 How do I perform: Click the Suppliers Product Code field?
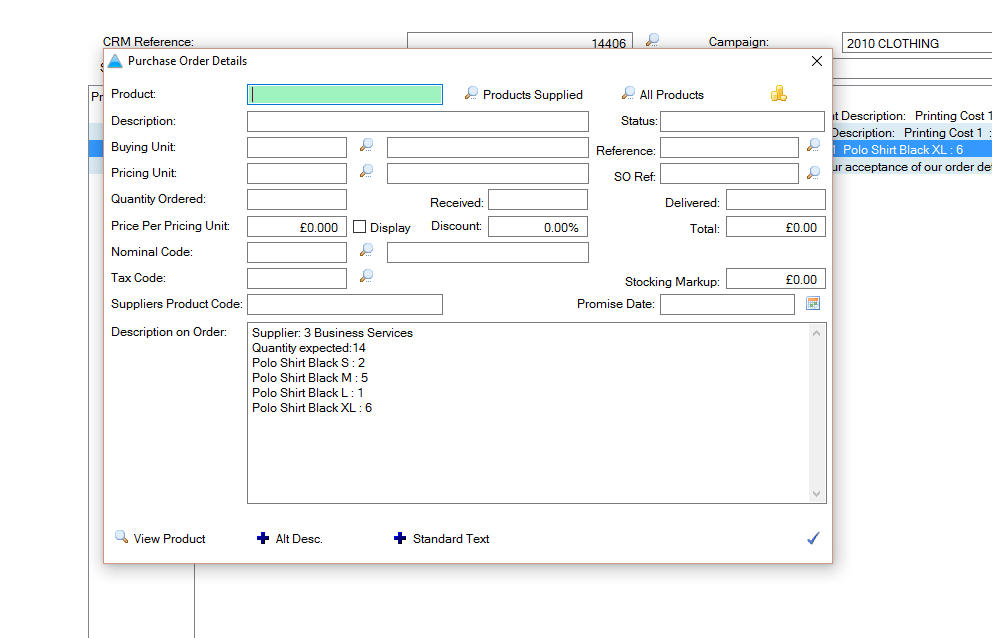345,304
